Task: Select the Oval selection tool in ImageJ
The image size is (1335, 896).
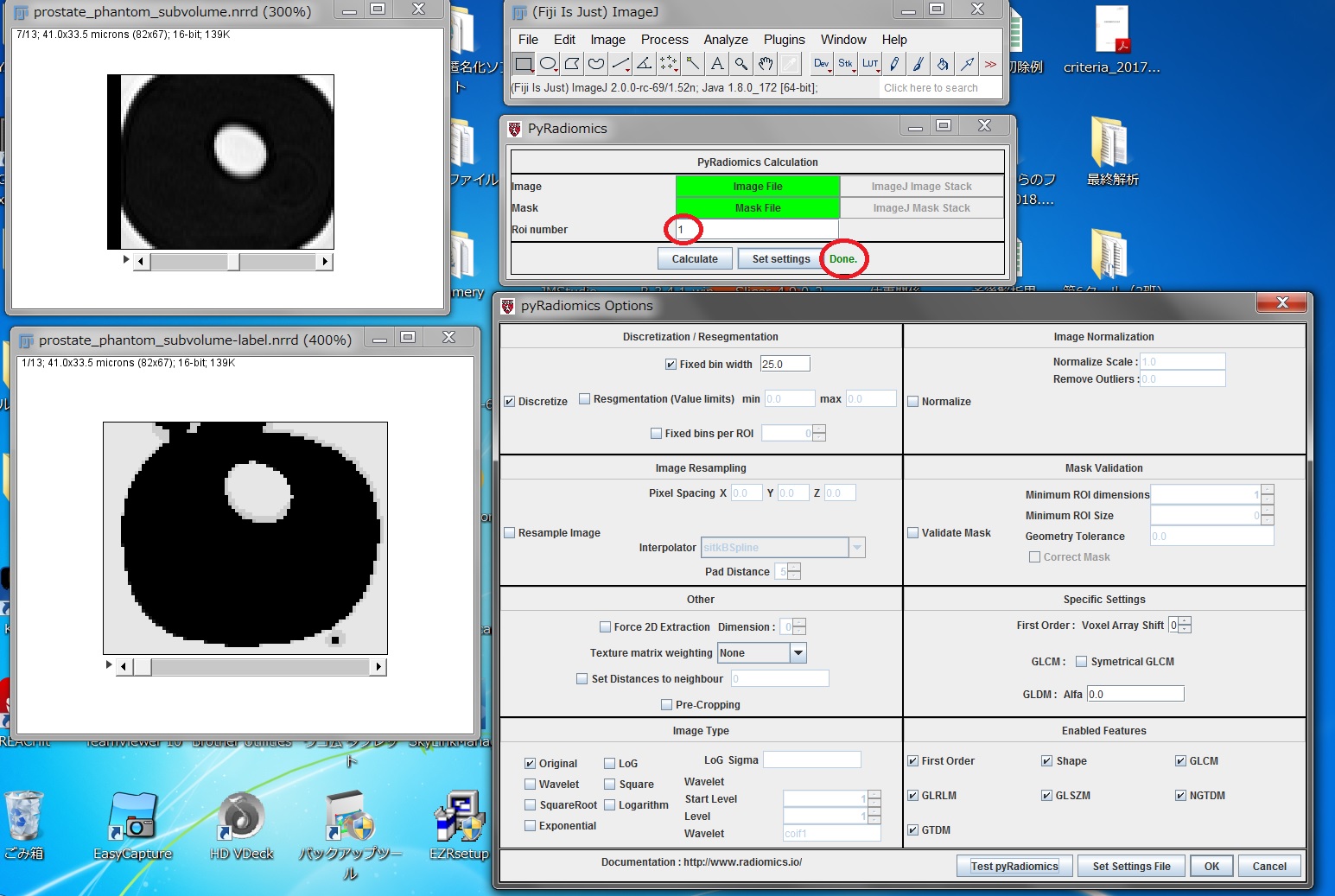Action: (546, 64)
